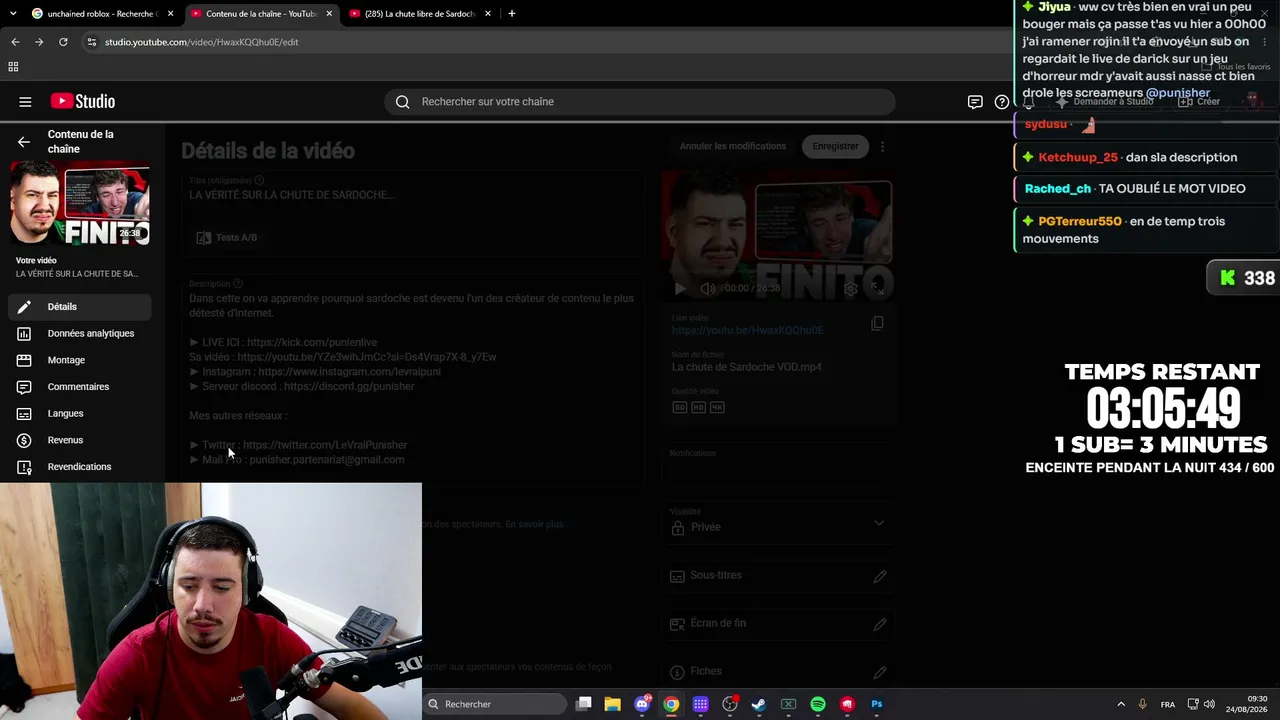This screenshot has width=1280, height=720.
Task: Open File Explorer from the taskbar
Action: (613, 704)
